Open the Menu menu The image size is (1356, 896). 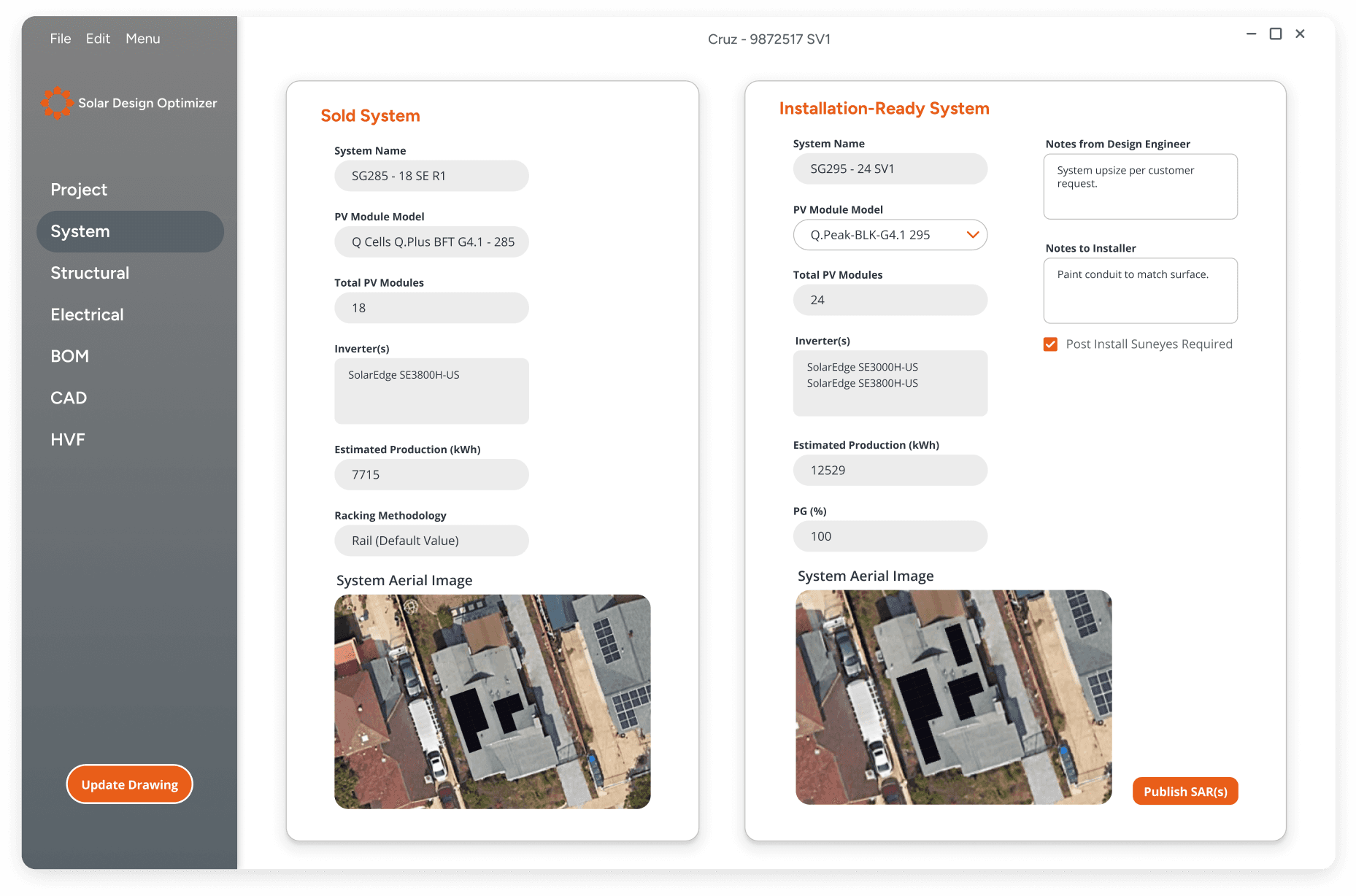click(x=143, y=39)
